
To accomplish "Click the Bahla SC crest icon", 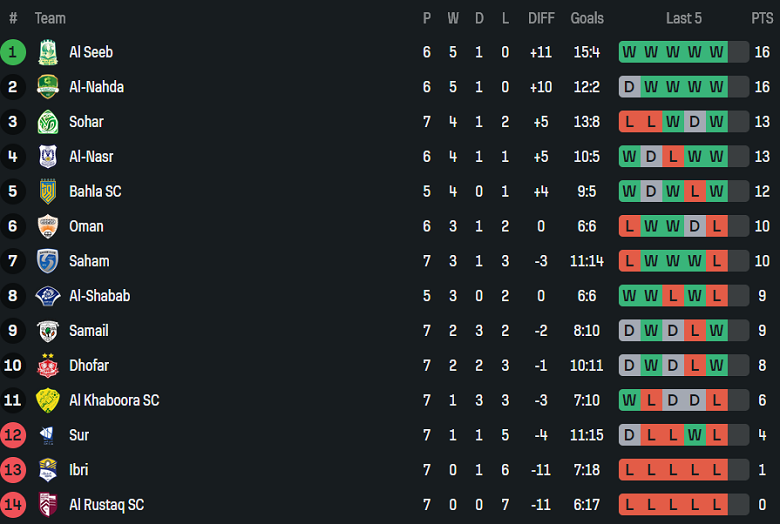I will (x=47, y=191).
